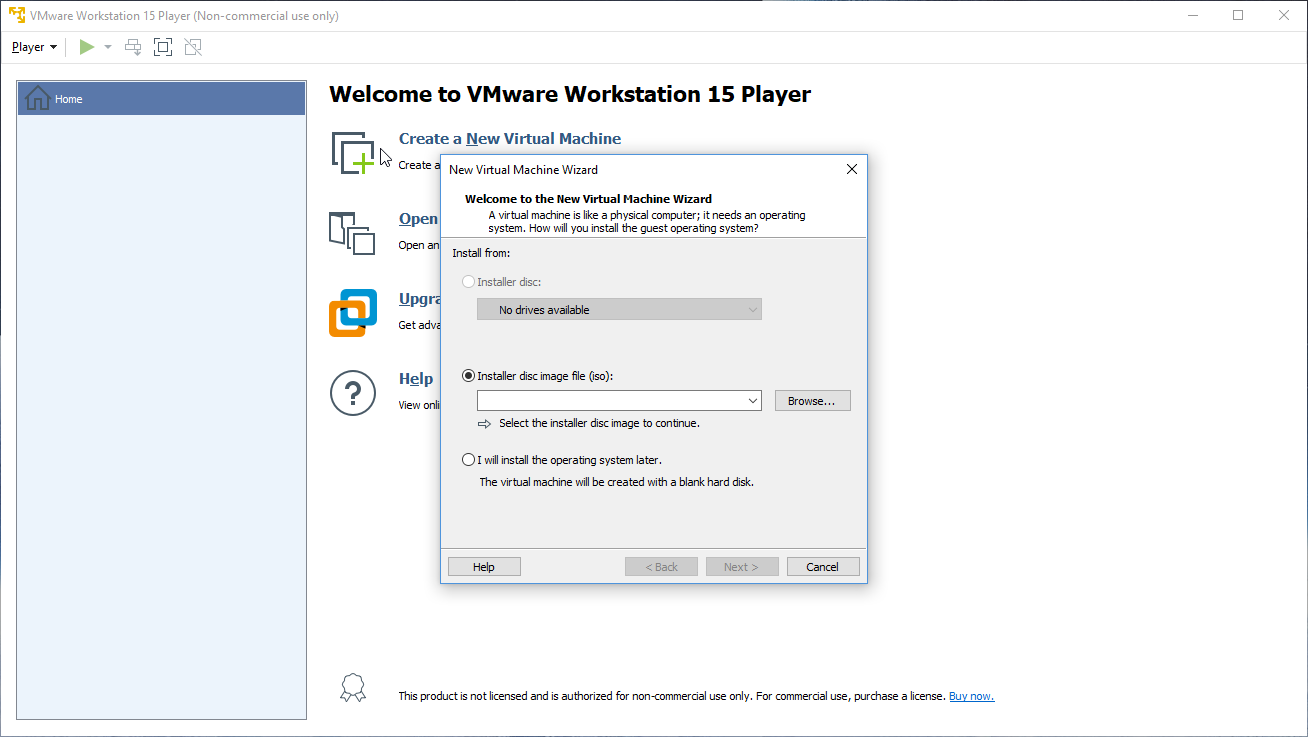Close the New Virtual Machine Wizard dialog
Image resolution: width=1308 pixels, height=737 pixels.
click(x=852, y=170)
